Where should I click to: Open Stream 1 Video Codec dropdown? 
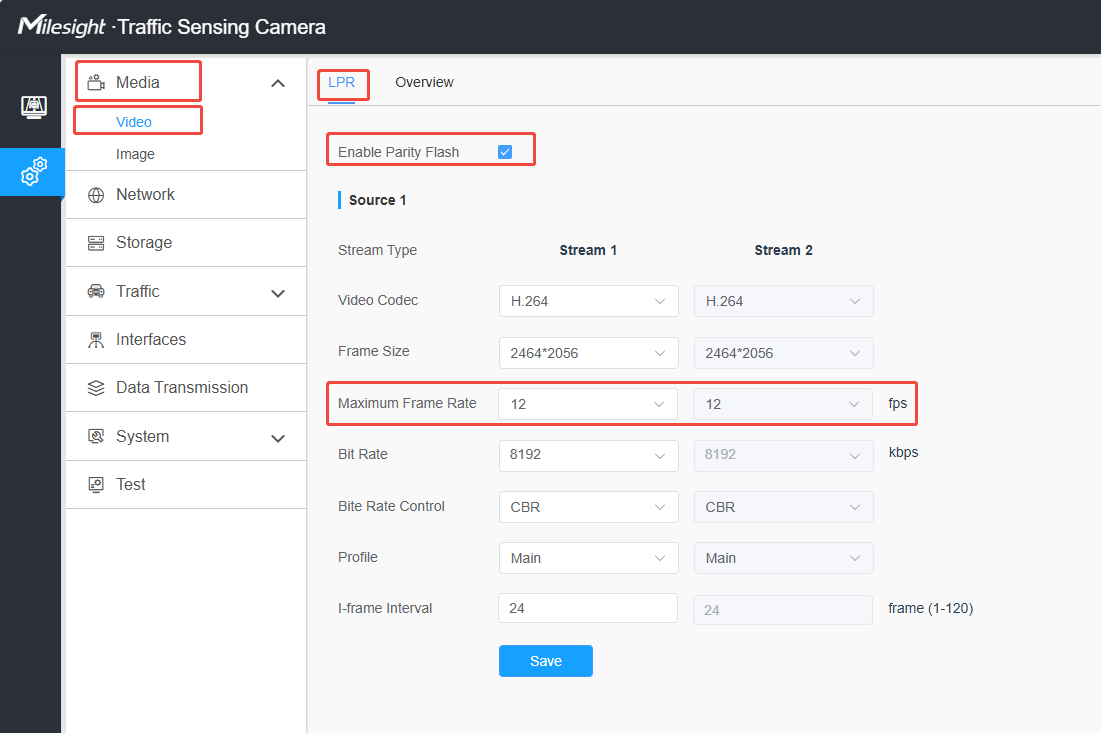click(588, 301)
